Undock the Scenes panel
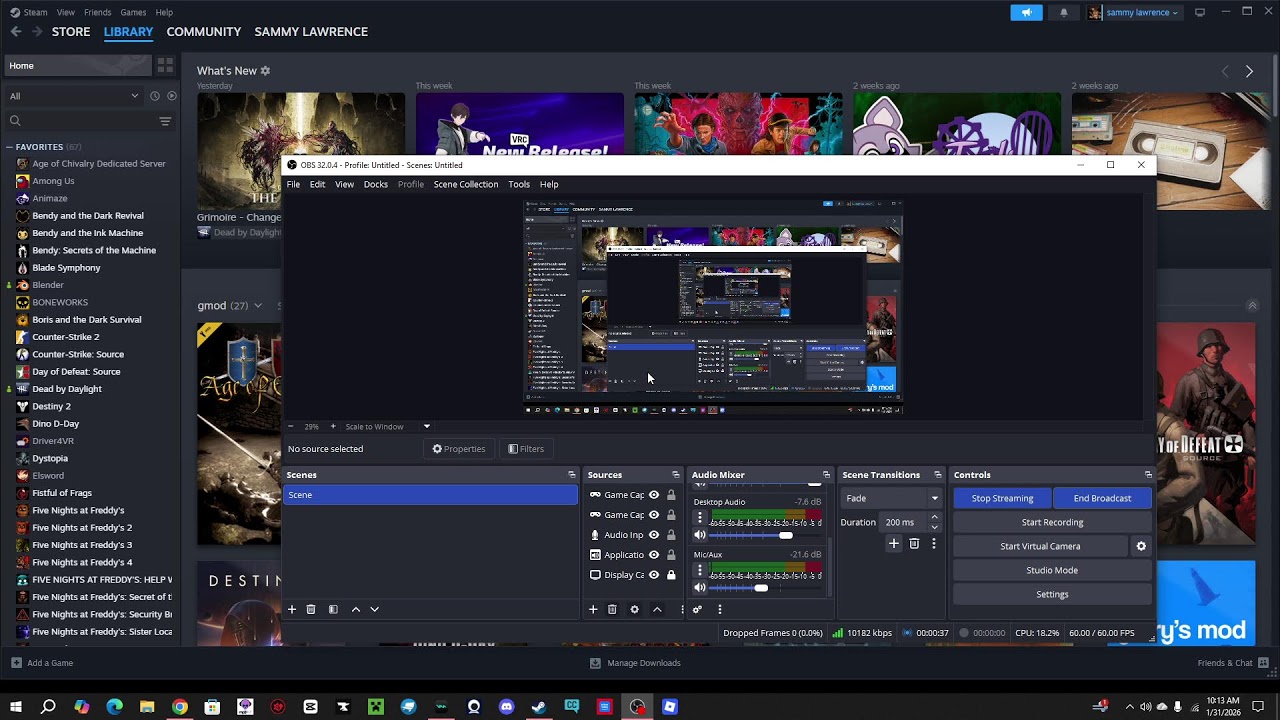The width and height of the screenshot is (1280, 720). [572, 475]
